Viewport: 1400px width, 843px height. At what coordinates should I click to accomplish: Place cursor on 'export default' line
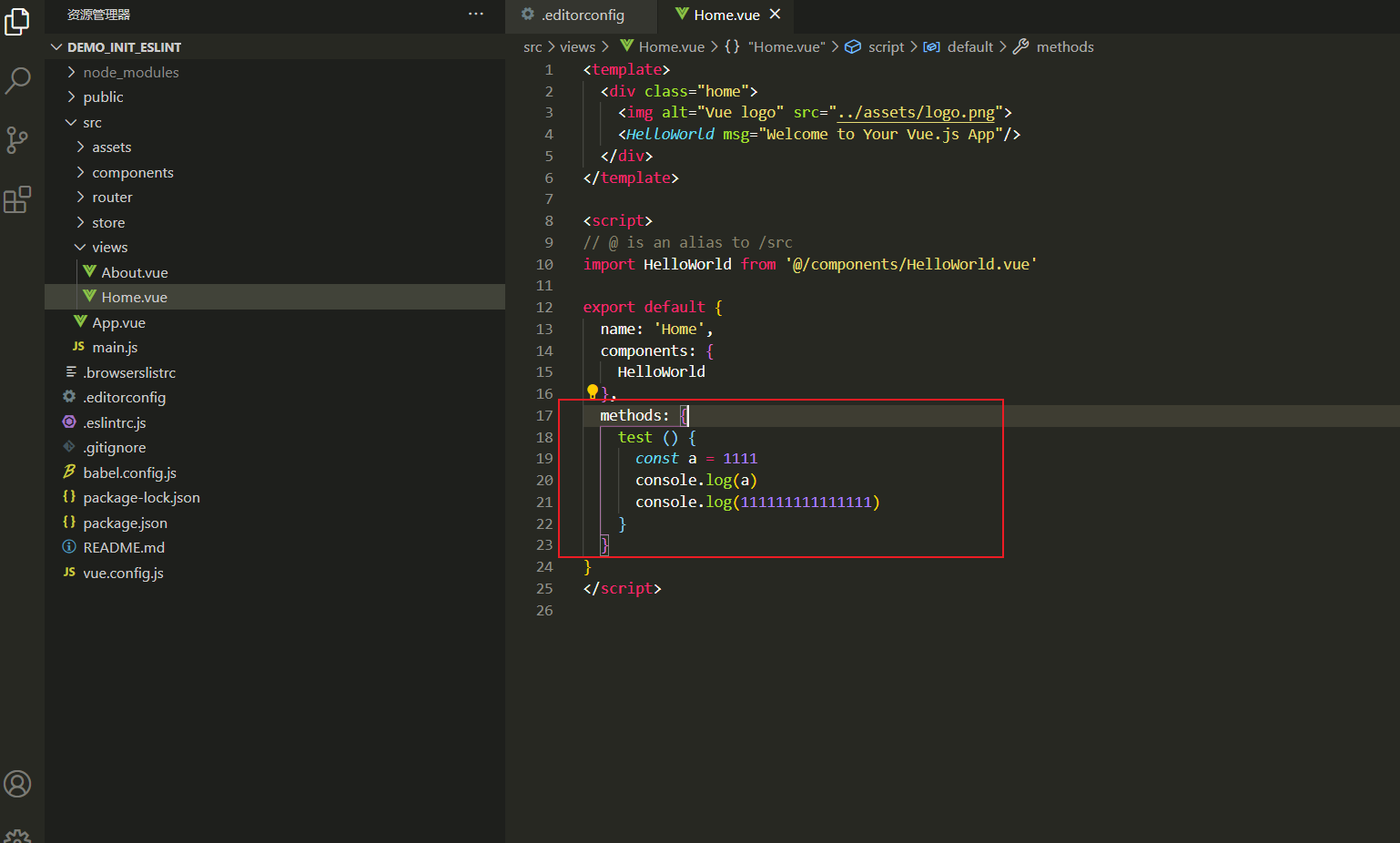(x=653, y=307)
